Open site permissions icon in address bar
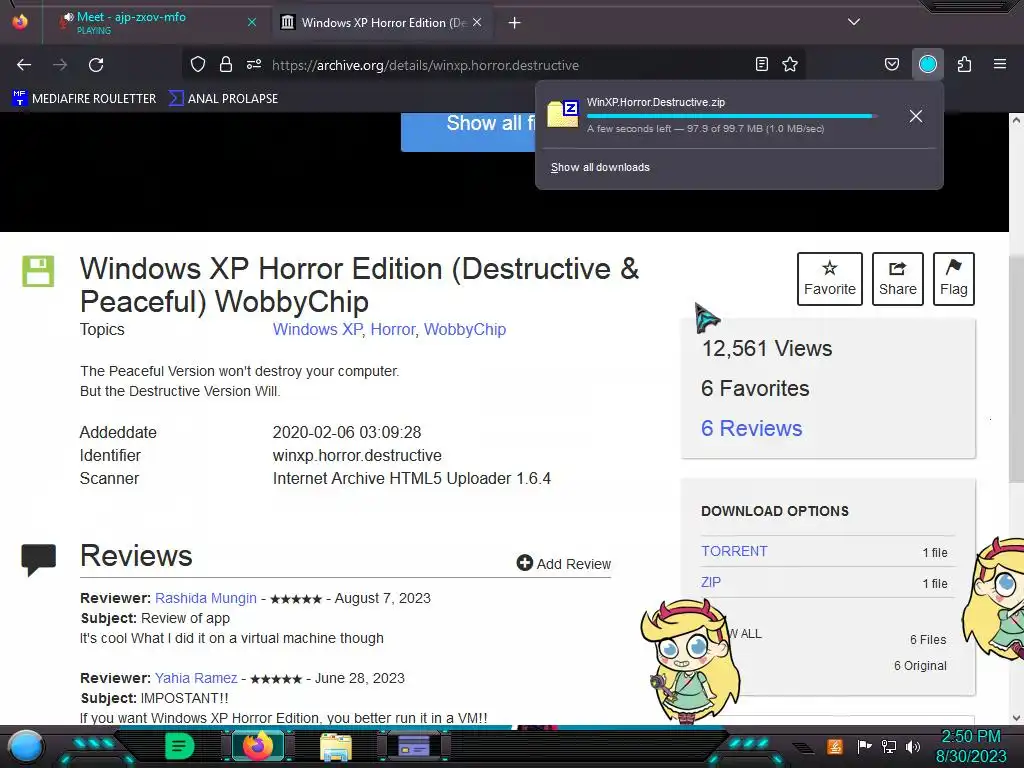1024x768 pixels. tap(254, 65)
